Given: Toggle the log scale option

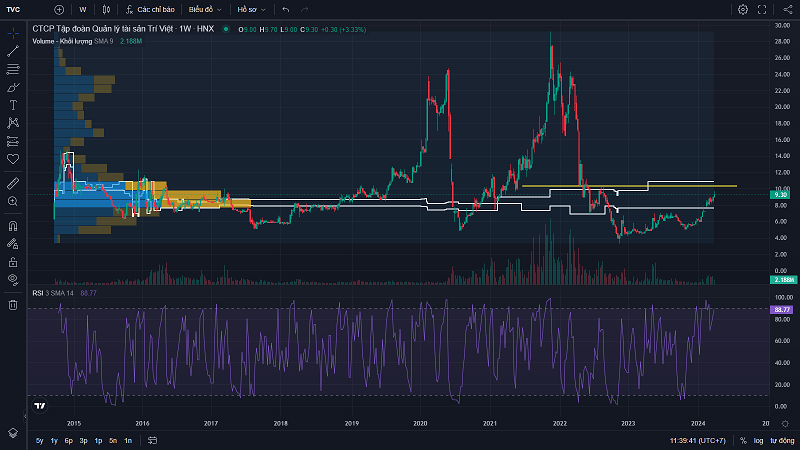Looking at the screenshot, I should [759, 440].
